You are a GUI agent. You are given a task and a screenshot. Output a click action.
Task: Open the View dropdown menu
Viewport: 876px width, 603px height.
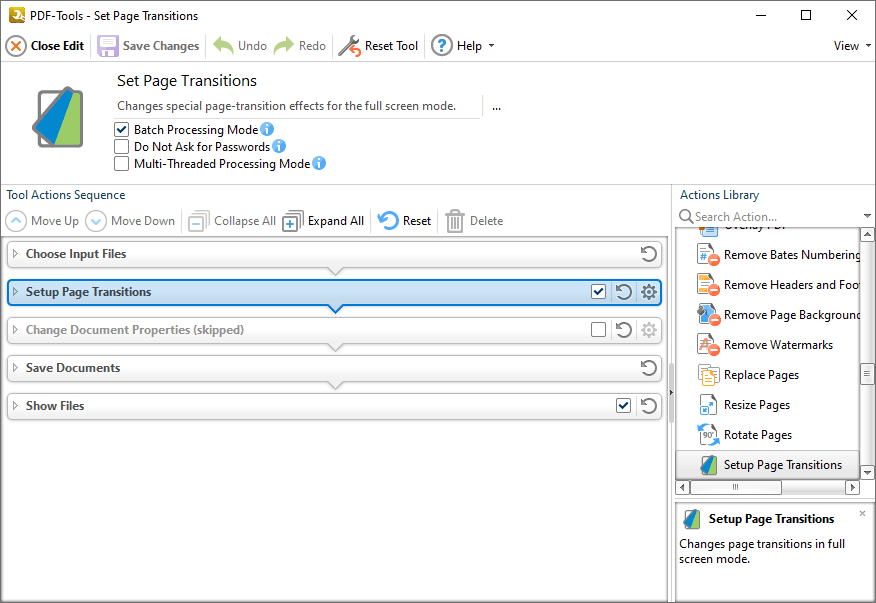[852, 46]
